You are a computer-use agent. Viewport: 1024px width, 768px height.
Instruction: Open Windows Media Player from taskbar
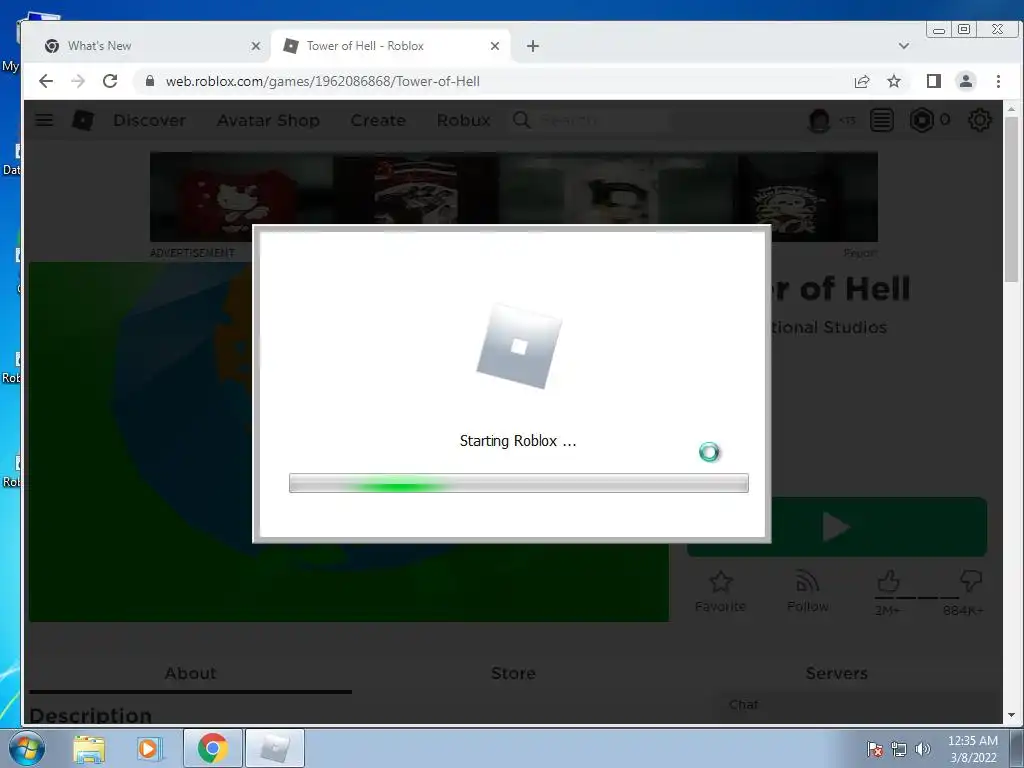149,748
